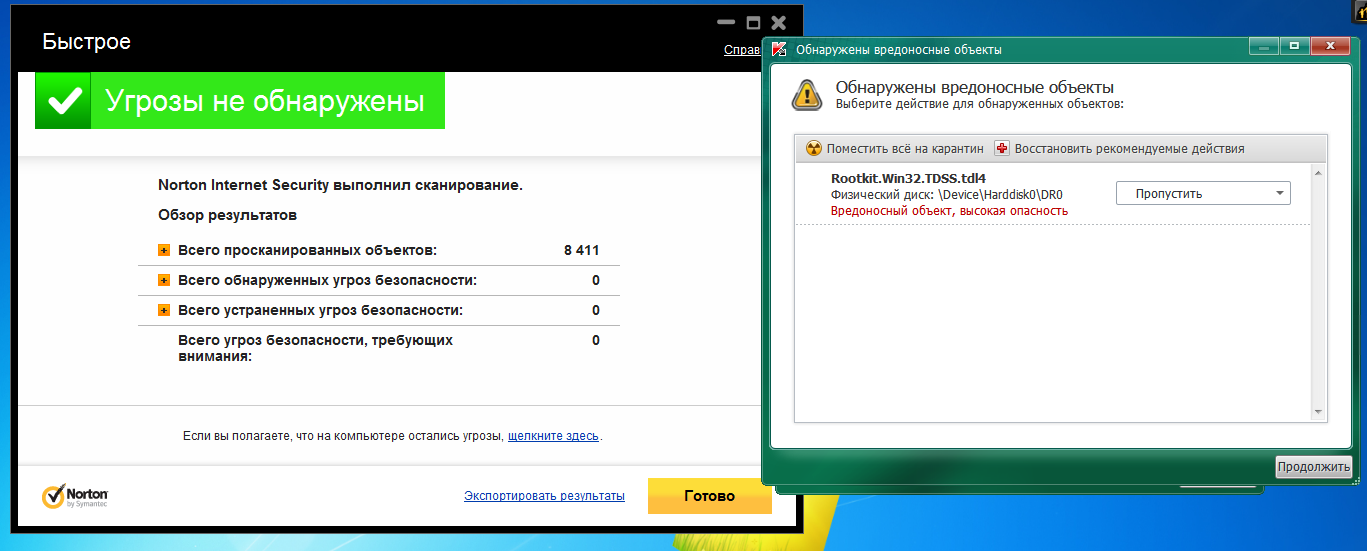
Task: Click Выберите действие для обнаруженных объектов text
Action: pyautogui.click(x=979, y=103)
